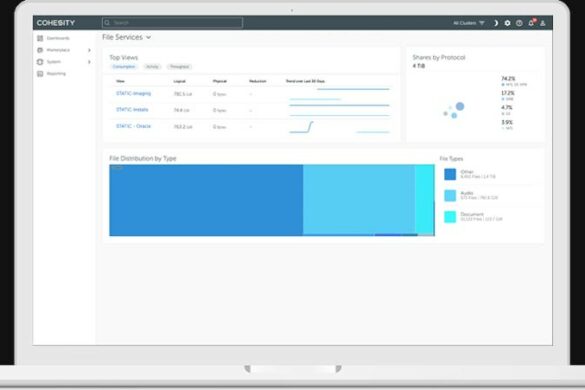Switch to the Throughput tab
This screenshot has width=585, height=390.
point(179,67)
